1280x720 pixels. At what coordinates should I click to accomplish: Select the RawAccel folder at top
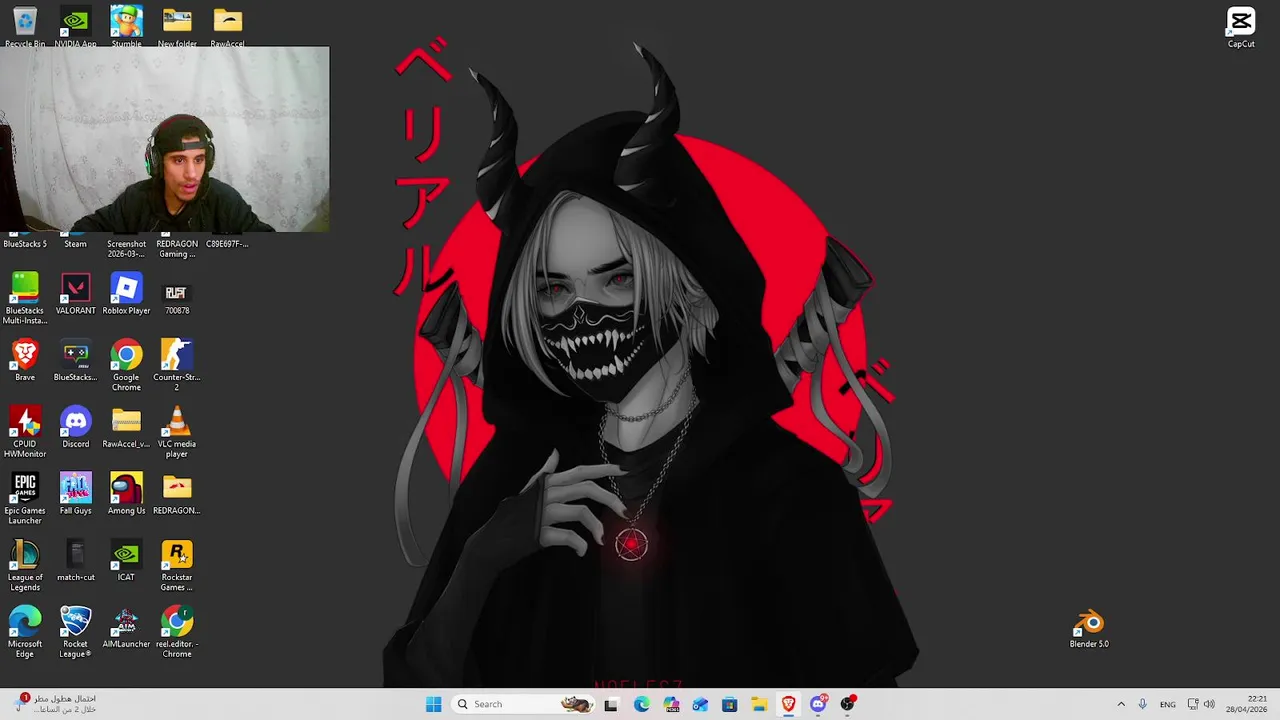coord(227,27)
